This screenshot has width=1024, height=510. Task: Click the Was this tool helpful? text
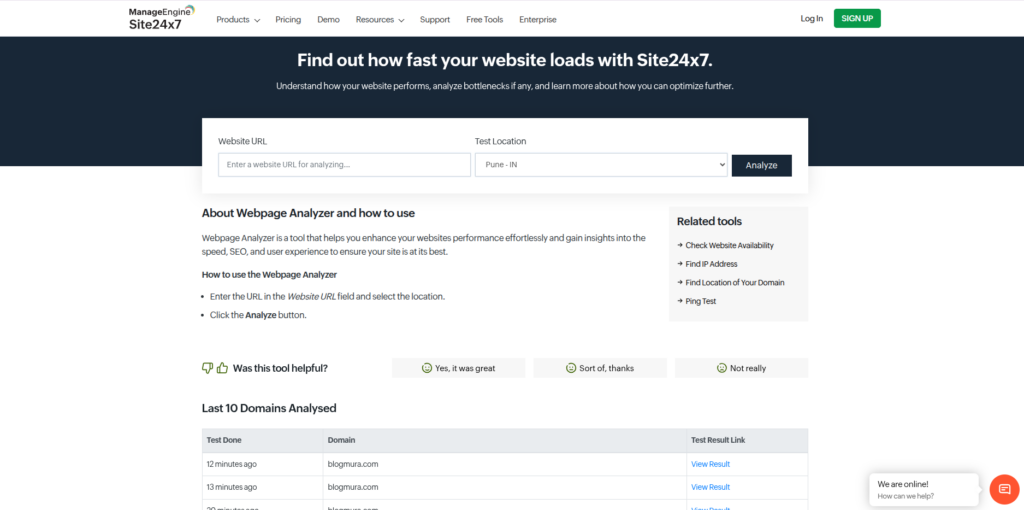[x=280, y=368]
